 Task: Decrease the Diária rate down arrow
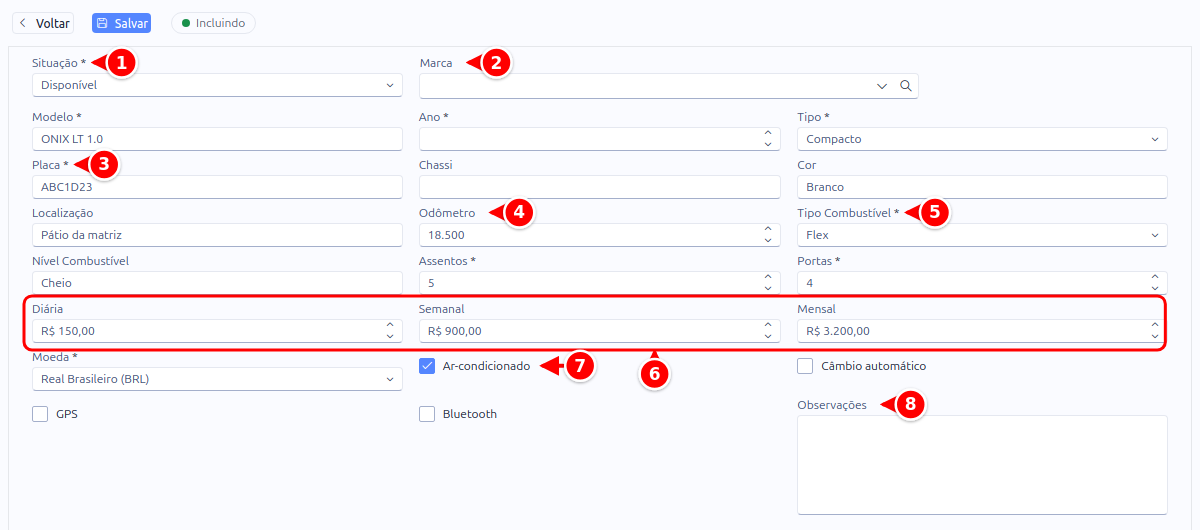click(x=390, y=337)
